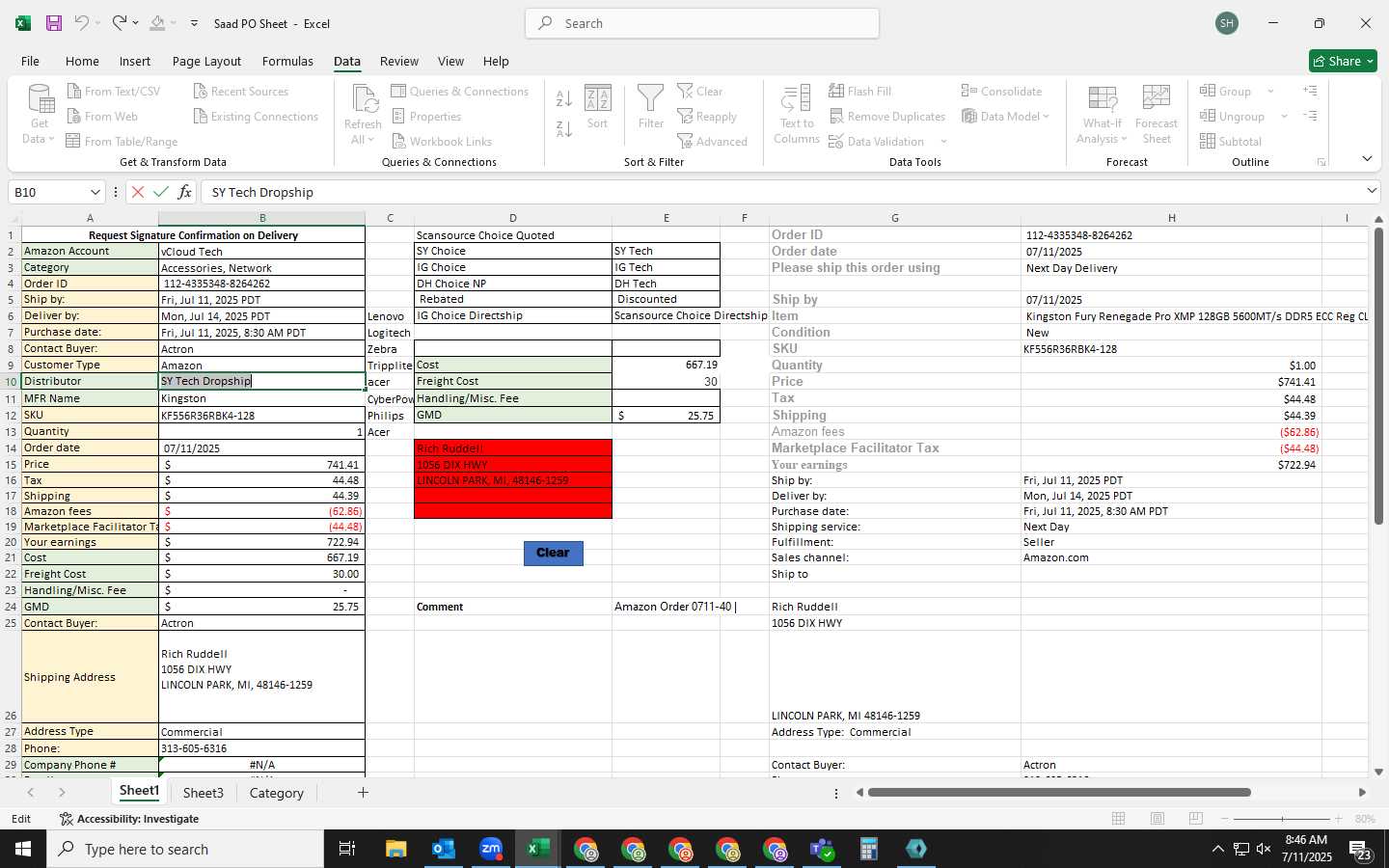Add a new sheet with plus button
The width and height of the screenshot is (1389, 868).
coord(363,793)
